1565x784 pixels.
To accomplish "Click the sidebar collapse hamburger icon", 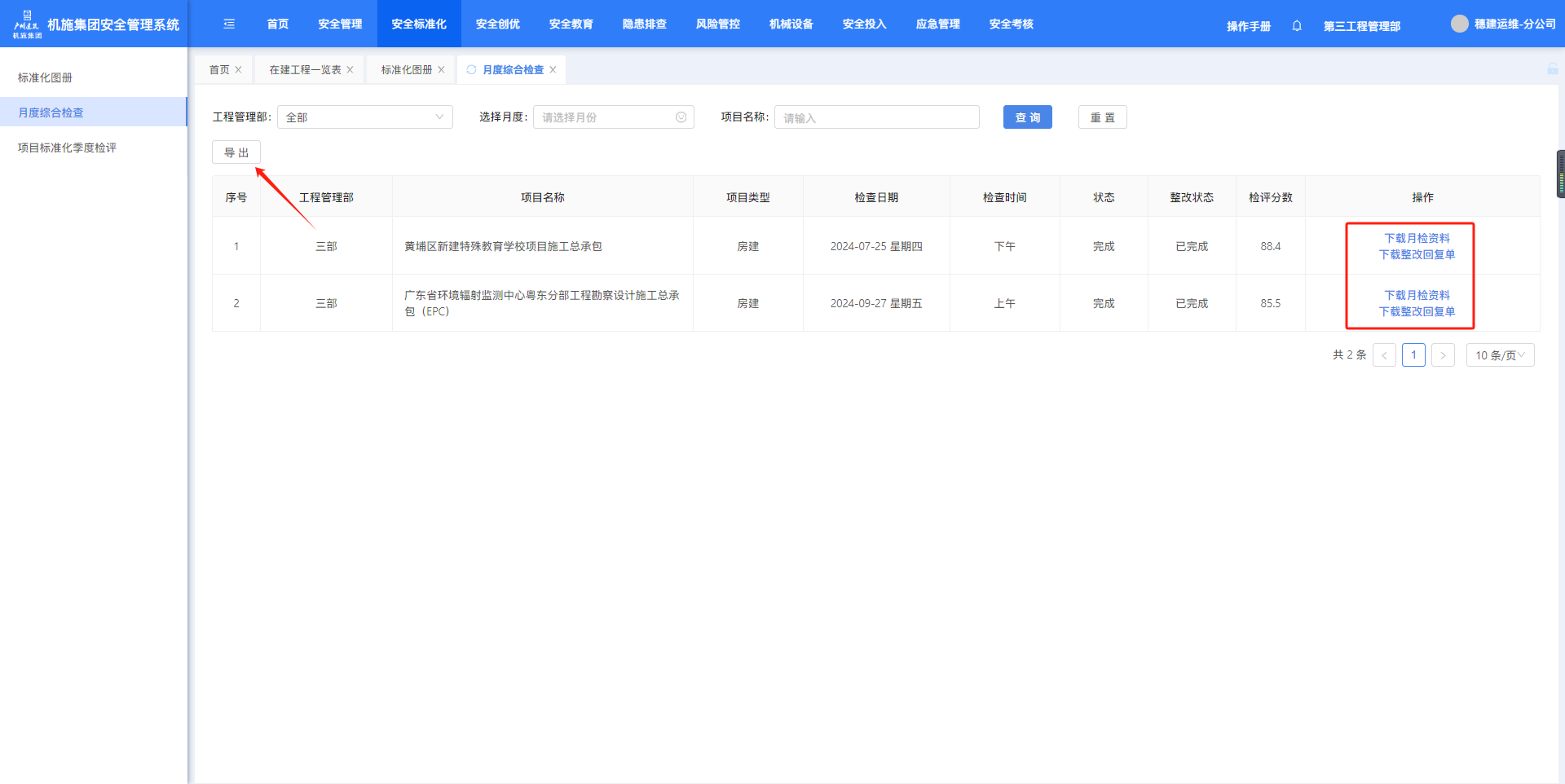I will coord(229,24).
